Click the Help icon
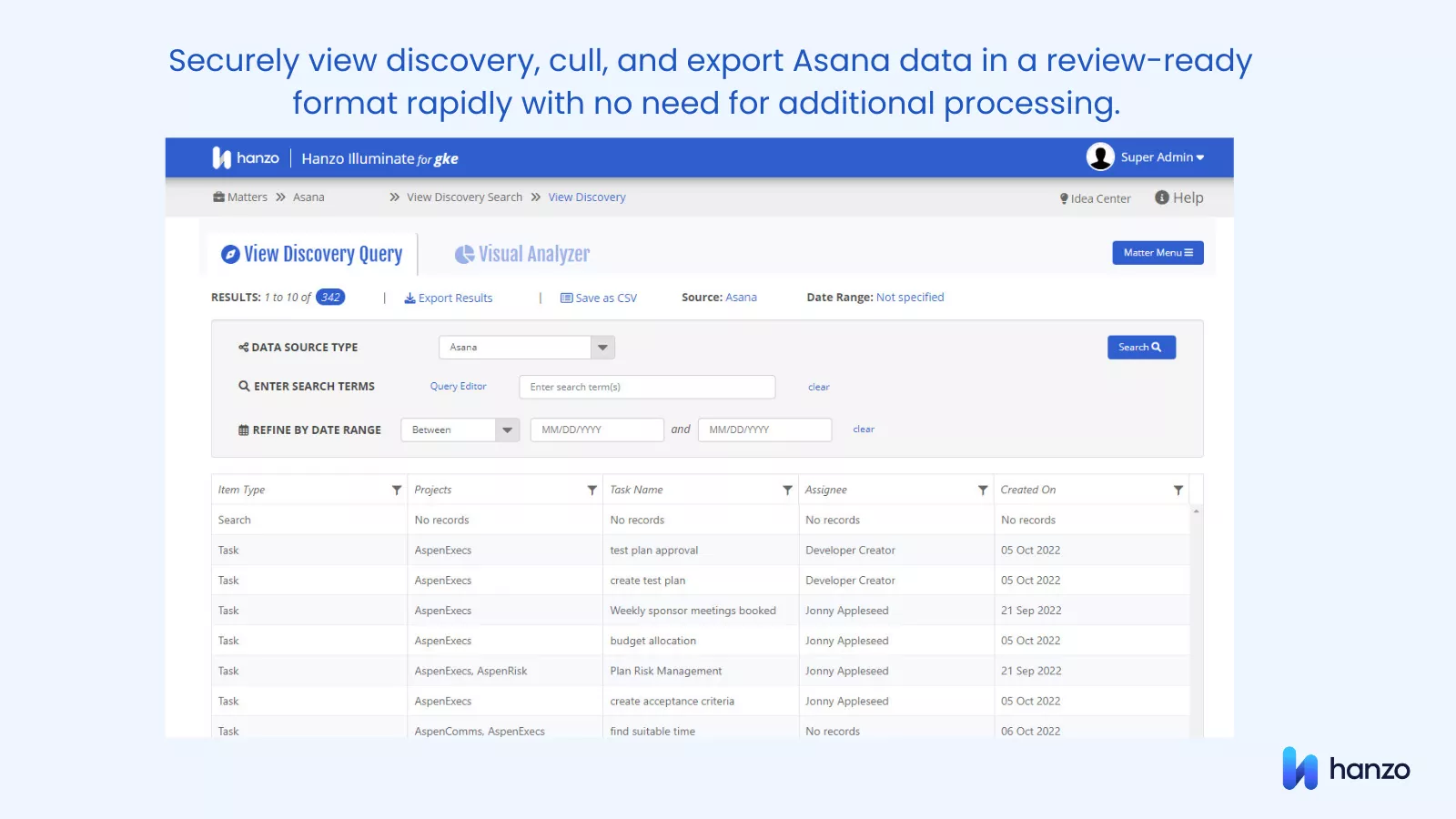The height and width of the screenshot is (819, 1456). (x=1162, y=197)
